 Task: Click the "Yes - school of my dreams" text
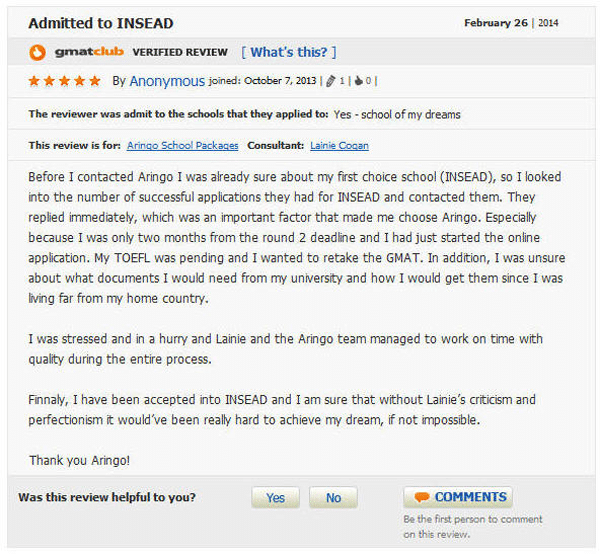tap(397, 114)
